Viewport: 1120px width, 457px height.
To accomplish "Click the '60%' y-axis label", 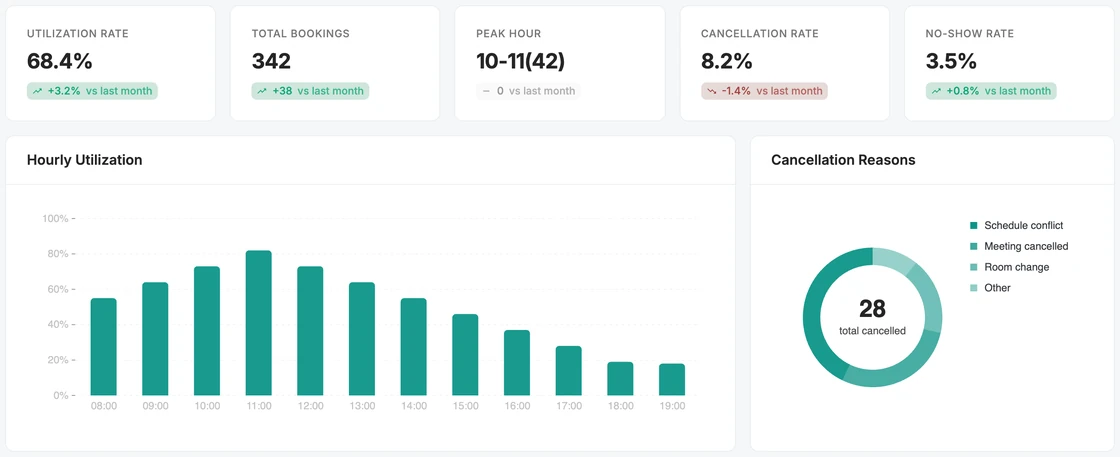I will tap(57, 289).
